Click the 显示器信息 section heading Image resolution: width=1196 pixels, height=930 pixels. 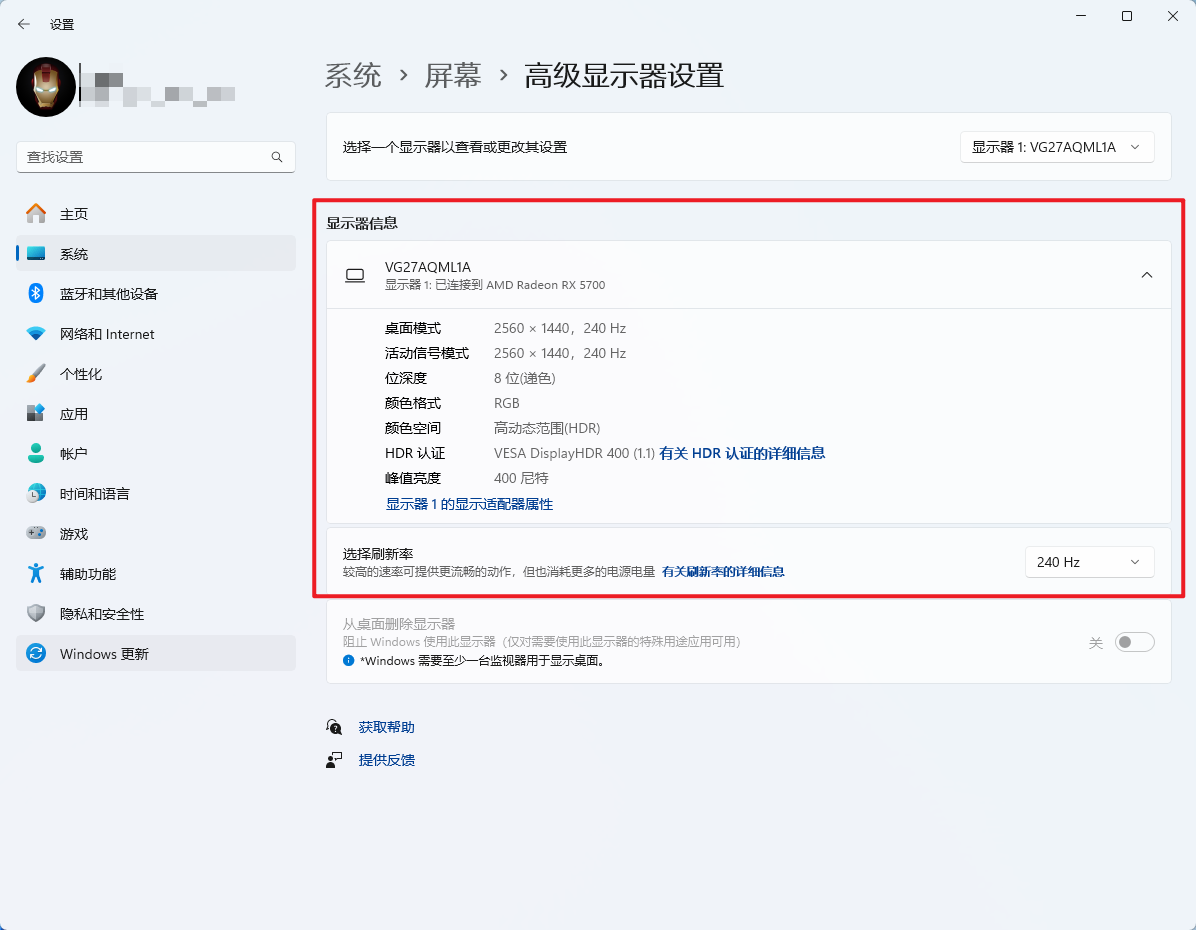362,224
